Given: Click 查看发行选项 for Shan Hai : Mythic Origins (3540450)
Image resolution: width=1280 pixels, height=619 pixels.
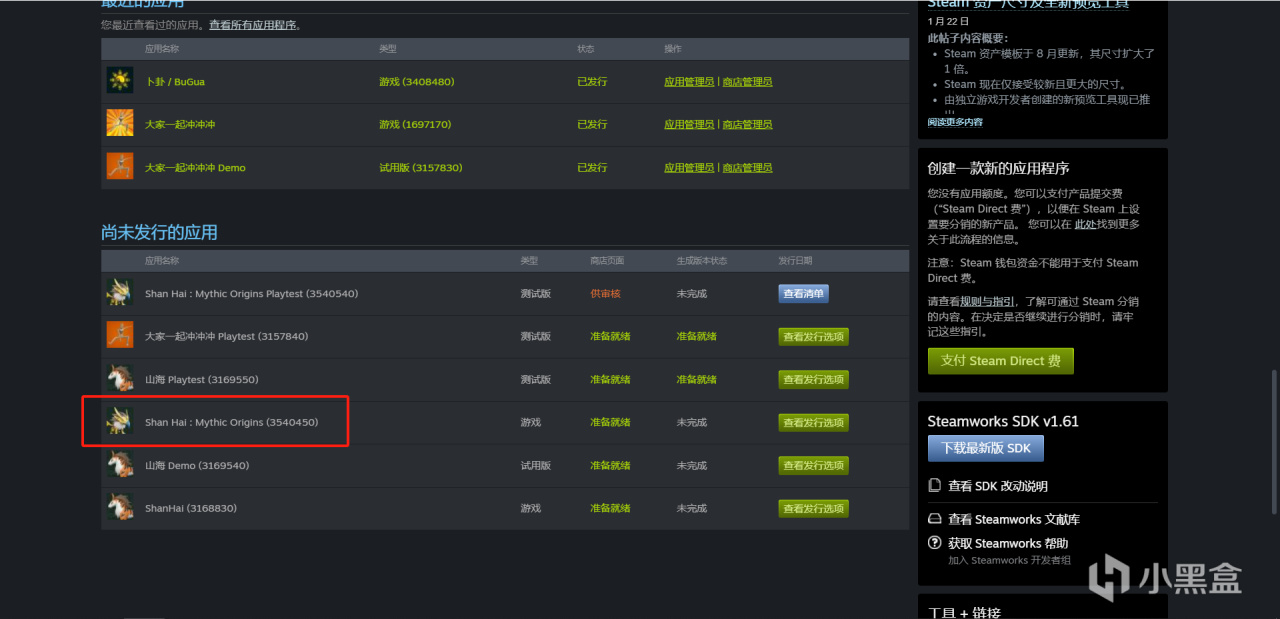Looking at the screenshot, I should [814, 423].
